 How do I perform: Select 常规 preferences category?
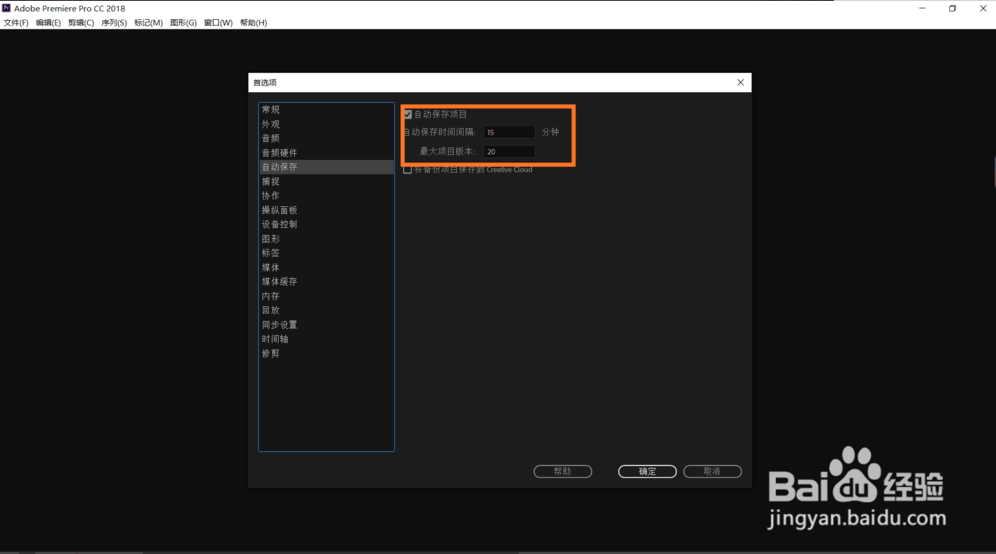coord(326,110)
